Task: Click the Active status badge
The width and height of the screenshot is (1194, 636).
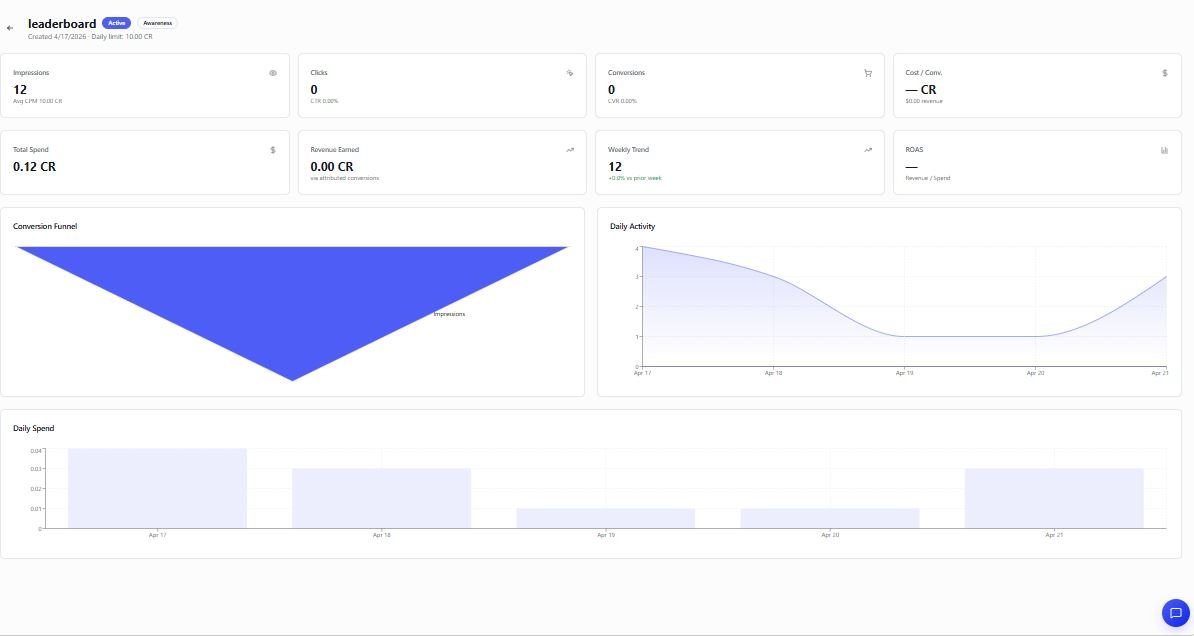Action: coord(116,22)
